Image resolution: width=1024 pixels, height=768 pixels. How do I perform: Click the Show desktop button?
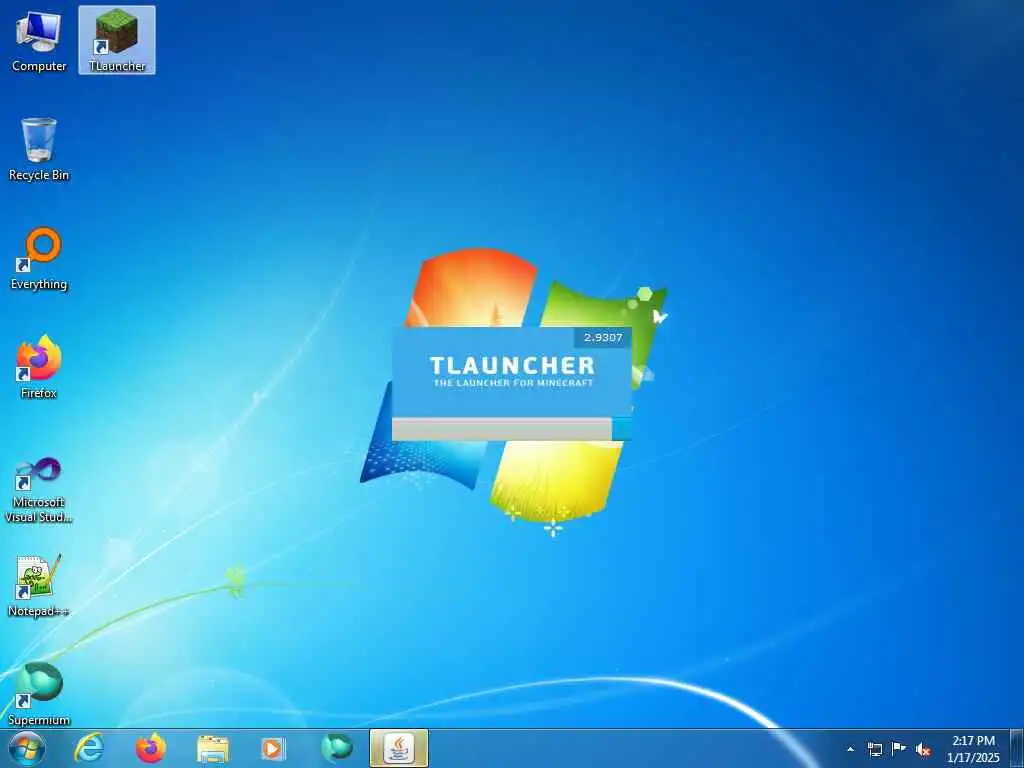1017,748
